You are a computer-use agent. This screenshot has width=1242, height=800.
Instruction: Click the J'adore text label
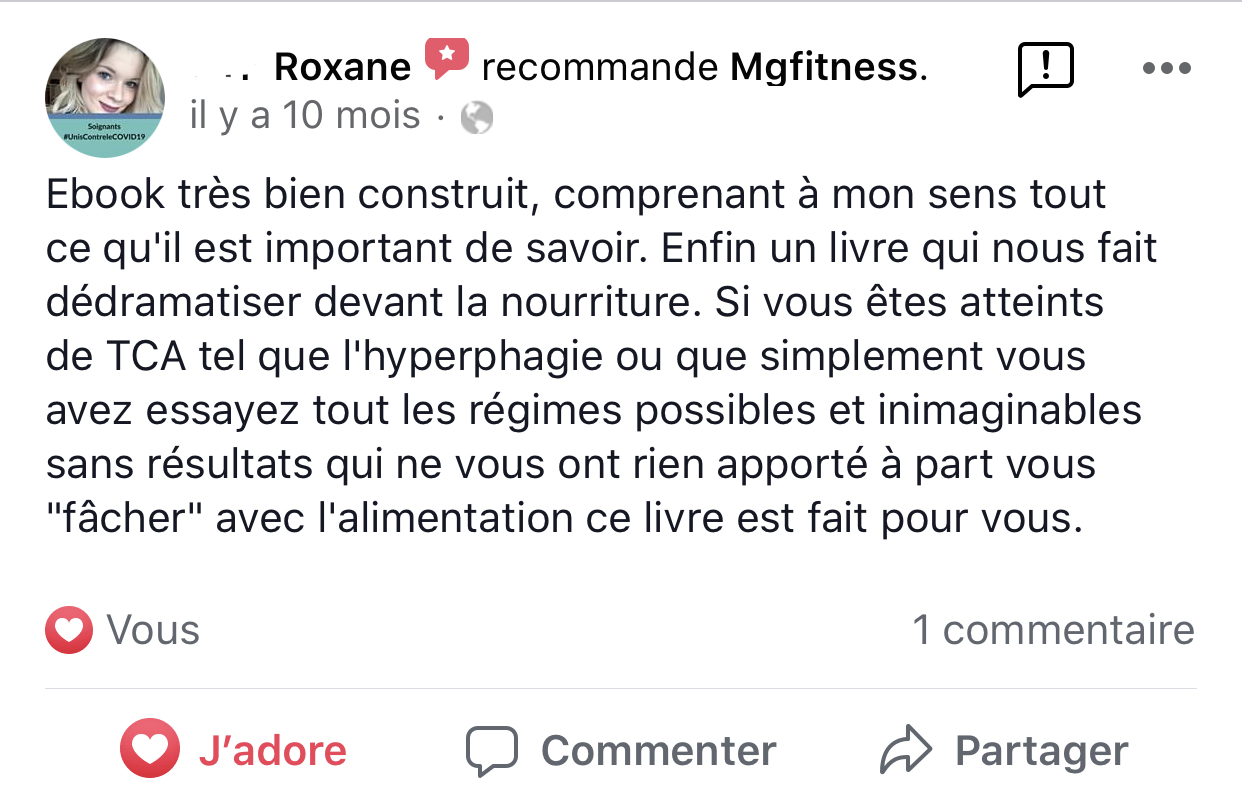point(273,751)
